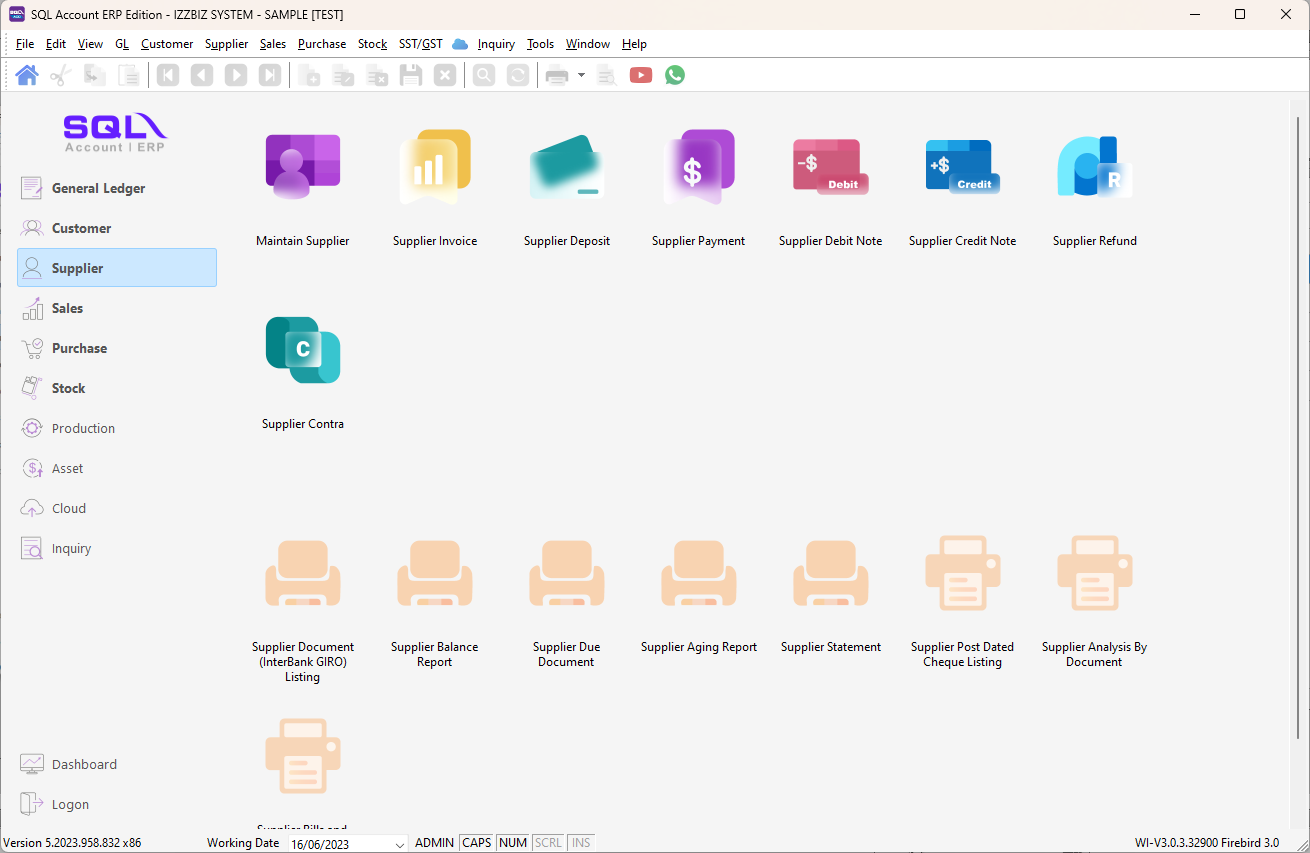Open Supplier Contra icon
1310x853 pixels.
[303, 350]
